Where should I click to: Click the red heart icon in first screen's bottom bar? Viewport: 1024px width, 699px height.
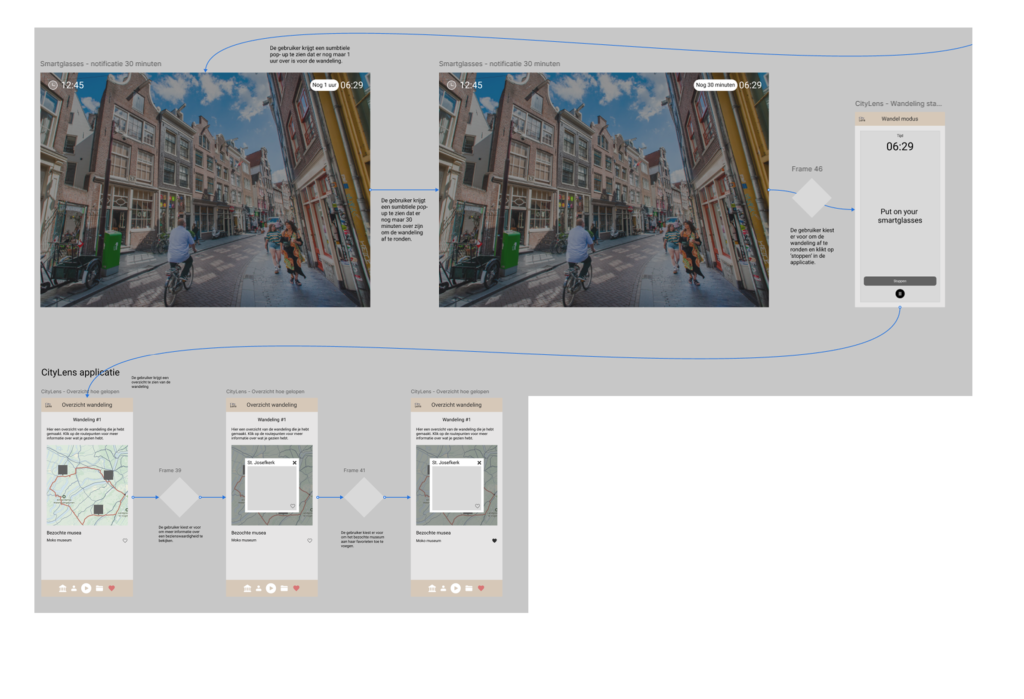(x=112, y=588)
